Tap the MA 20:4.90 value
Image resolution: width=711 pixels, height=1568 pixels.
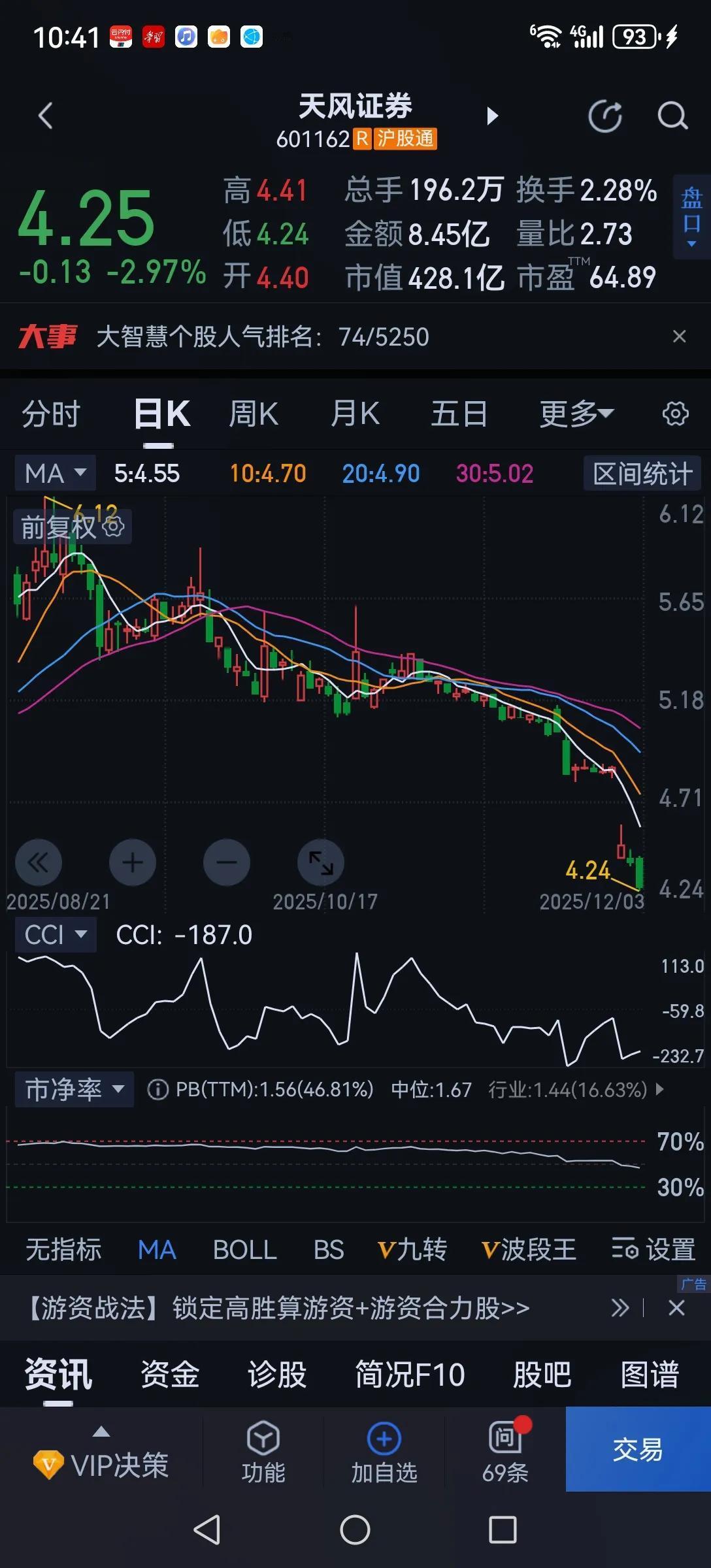pos(381,474)
